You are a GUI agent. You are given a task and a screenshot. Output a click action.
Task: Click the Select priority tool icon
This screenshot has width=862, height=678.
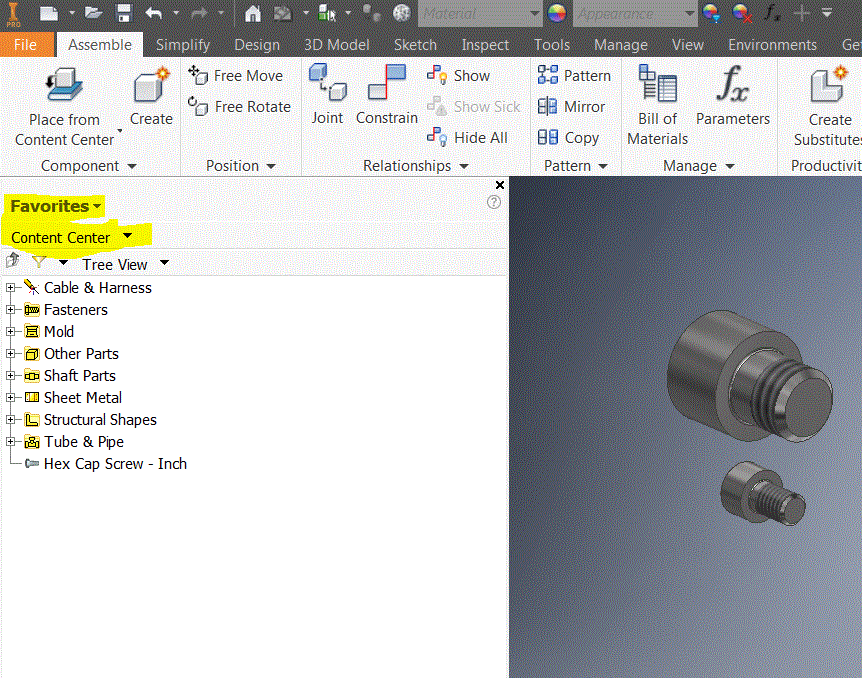coord(327,13)
